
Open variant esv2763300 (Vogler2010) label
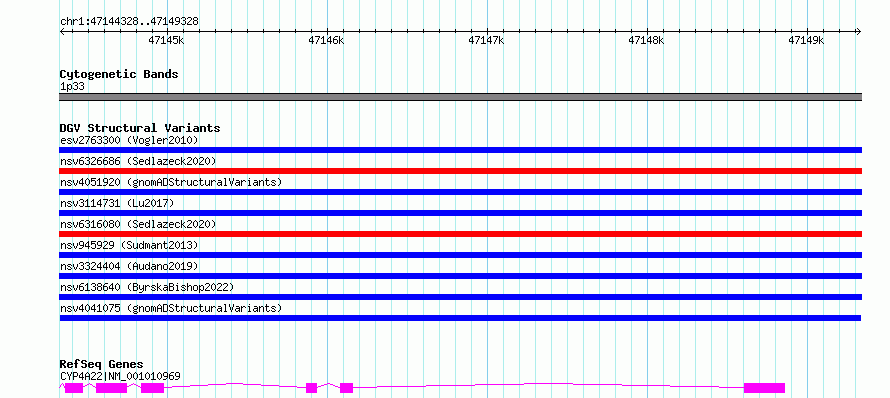(129, 140)
